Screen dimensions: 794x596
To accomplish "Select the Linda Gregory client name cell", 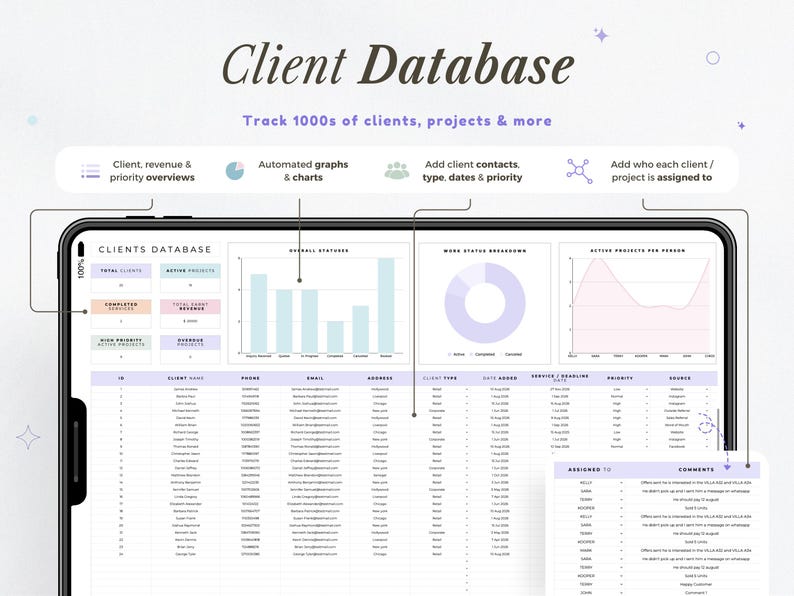I will [x=186, y=497].
